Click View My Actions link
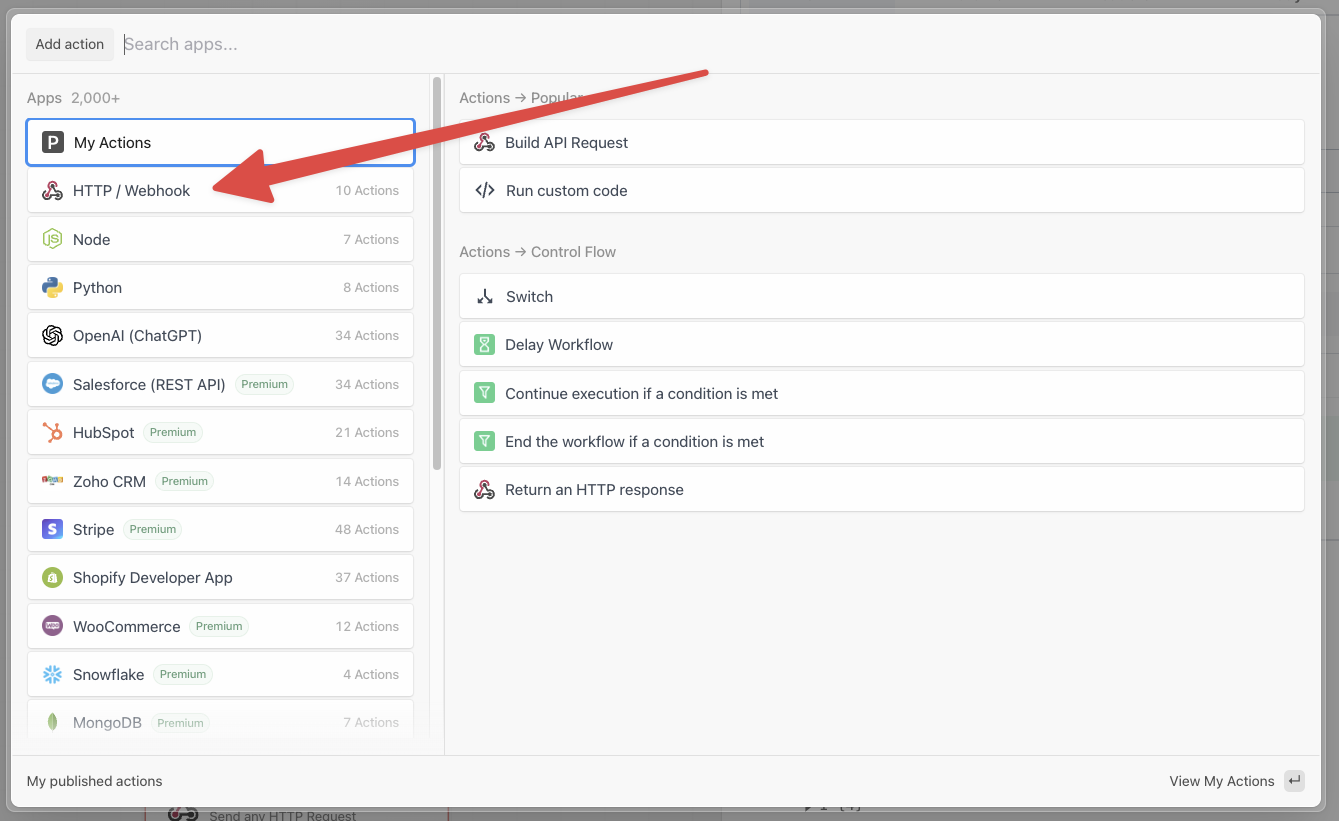 [1222, 781]
